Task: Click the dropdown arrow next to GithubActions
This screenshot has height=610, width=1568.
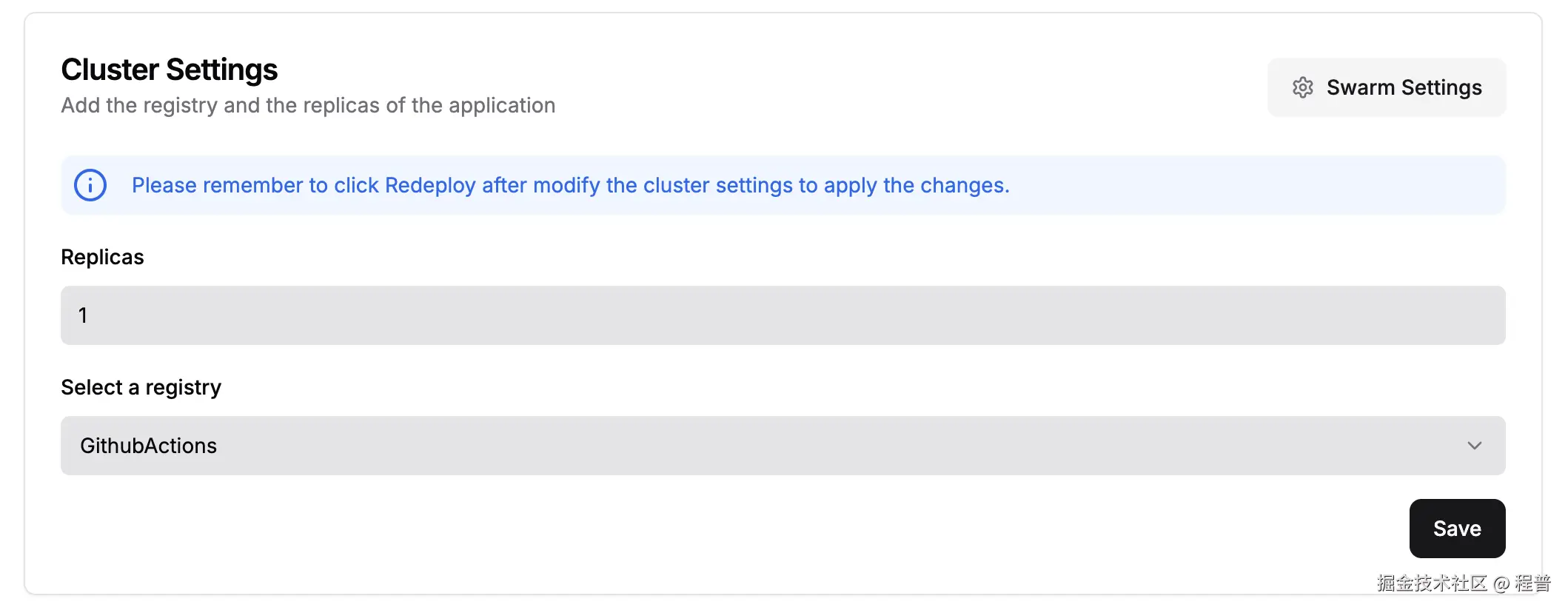Action: point(1475,445)
